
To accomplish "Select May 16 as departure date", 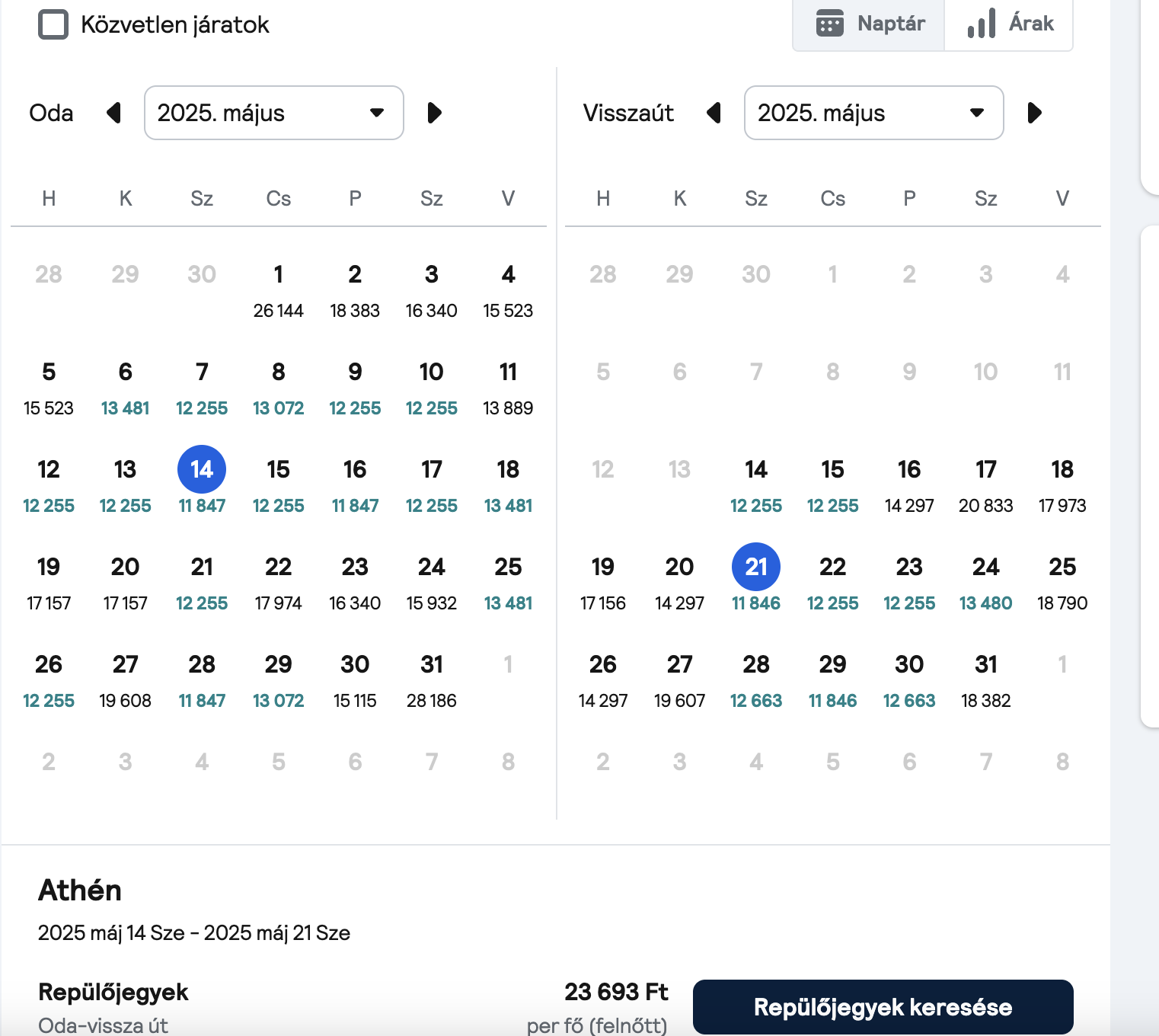I will (355, 485).
